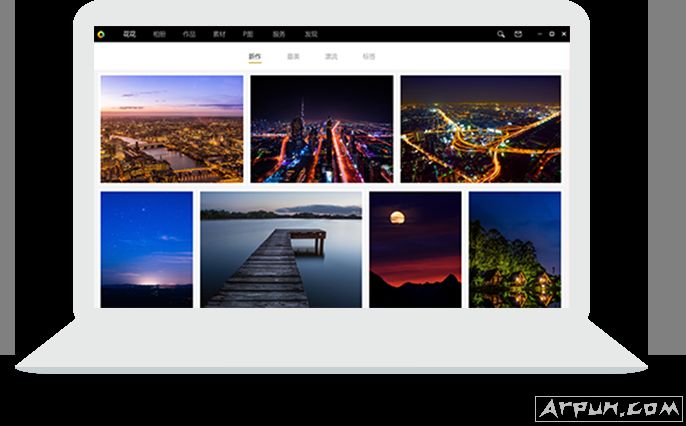
Task: Open the sunset city river photo
Action: [x=172, y=129]
